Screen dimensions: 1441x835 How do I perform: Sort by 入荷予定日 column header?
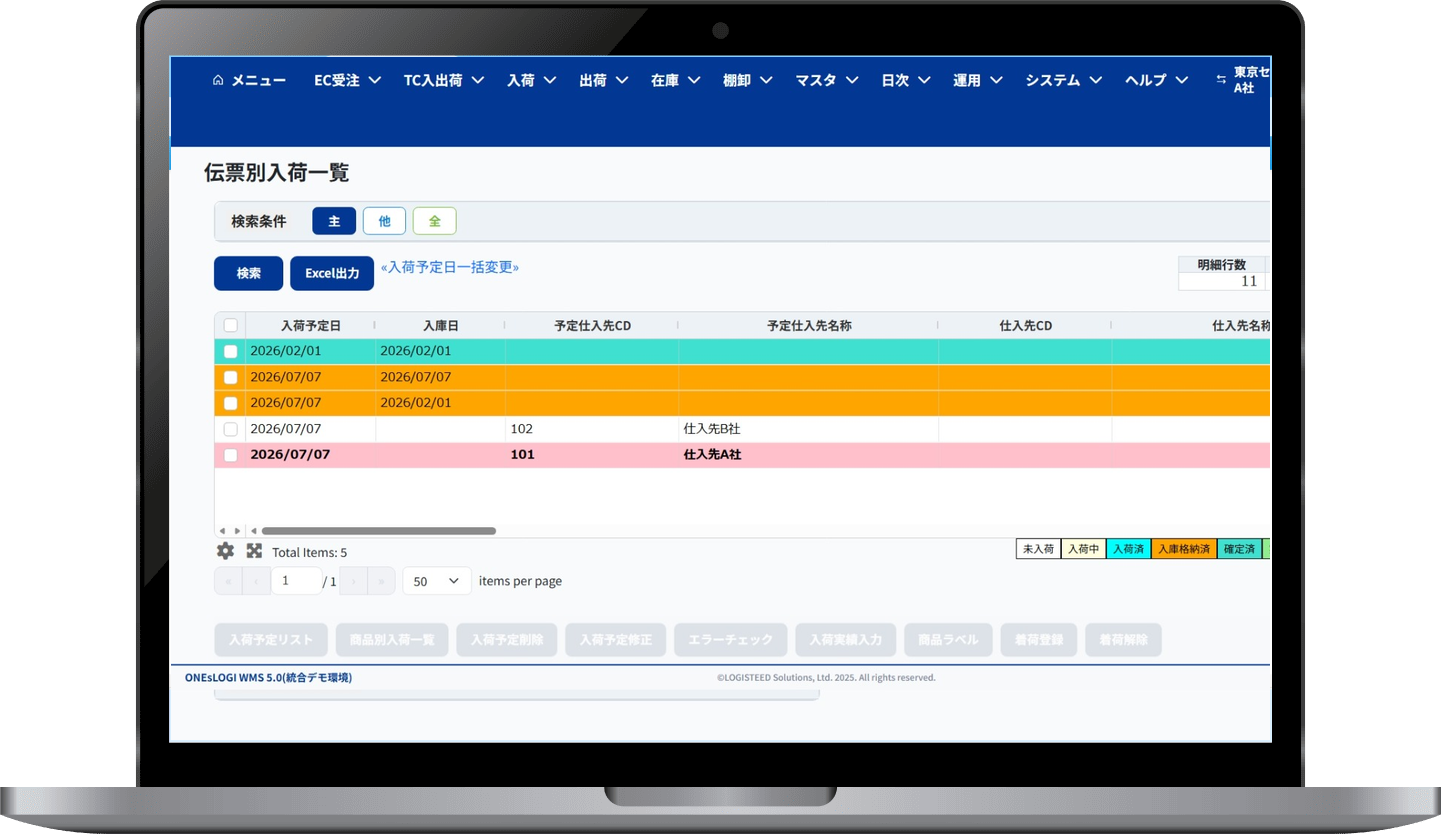coord(310,326)
